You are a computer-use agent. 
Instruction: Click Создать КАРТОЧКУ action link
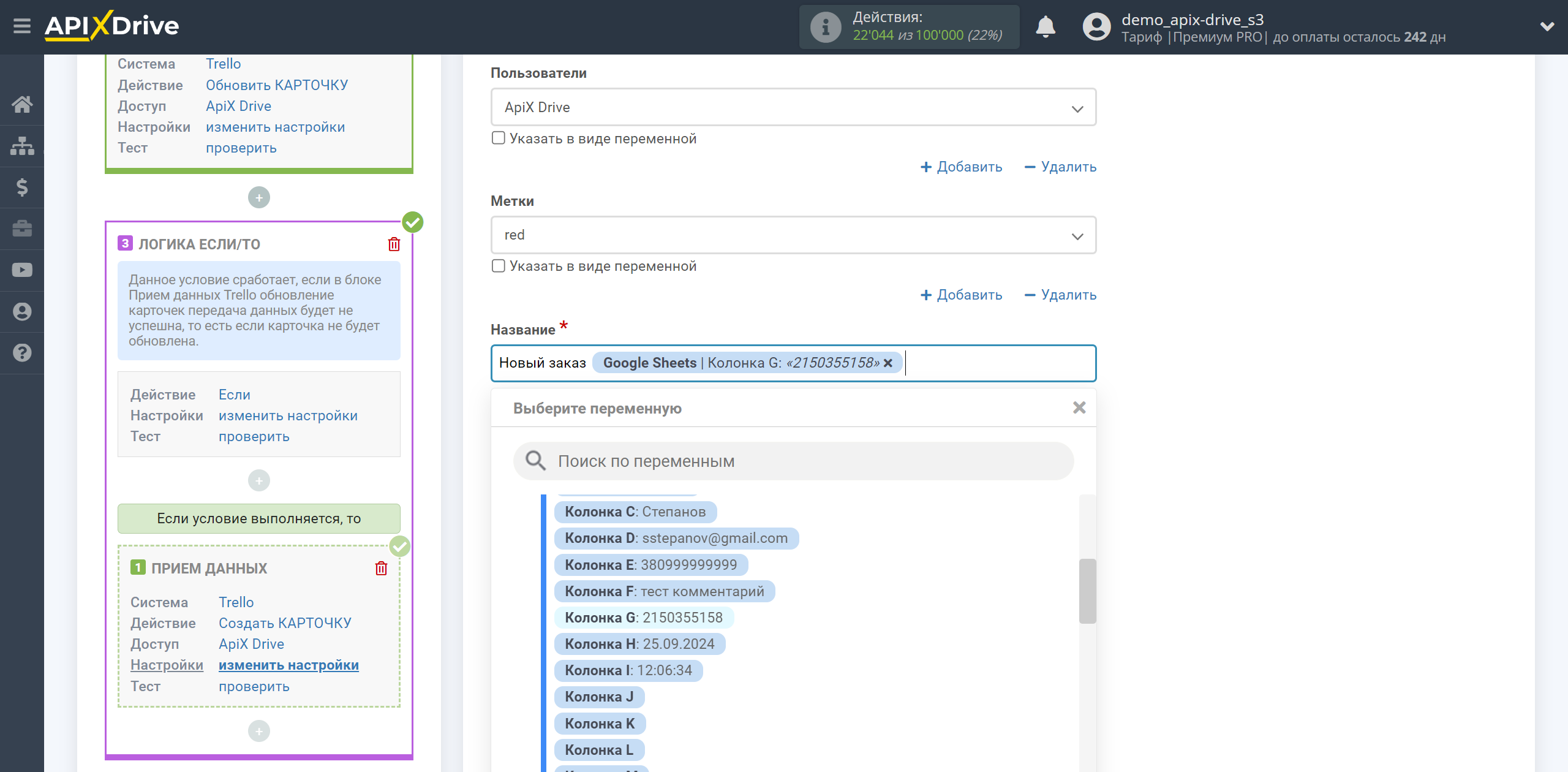(x=285, y=623)
